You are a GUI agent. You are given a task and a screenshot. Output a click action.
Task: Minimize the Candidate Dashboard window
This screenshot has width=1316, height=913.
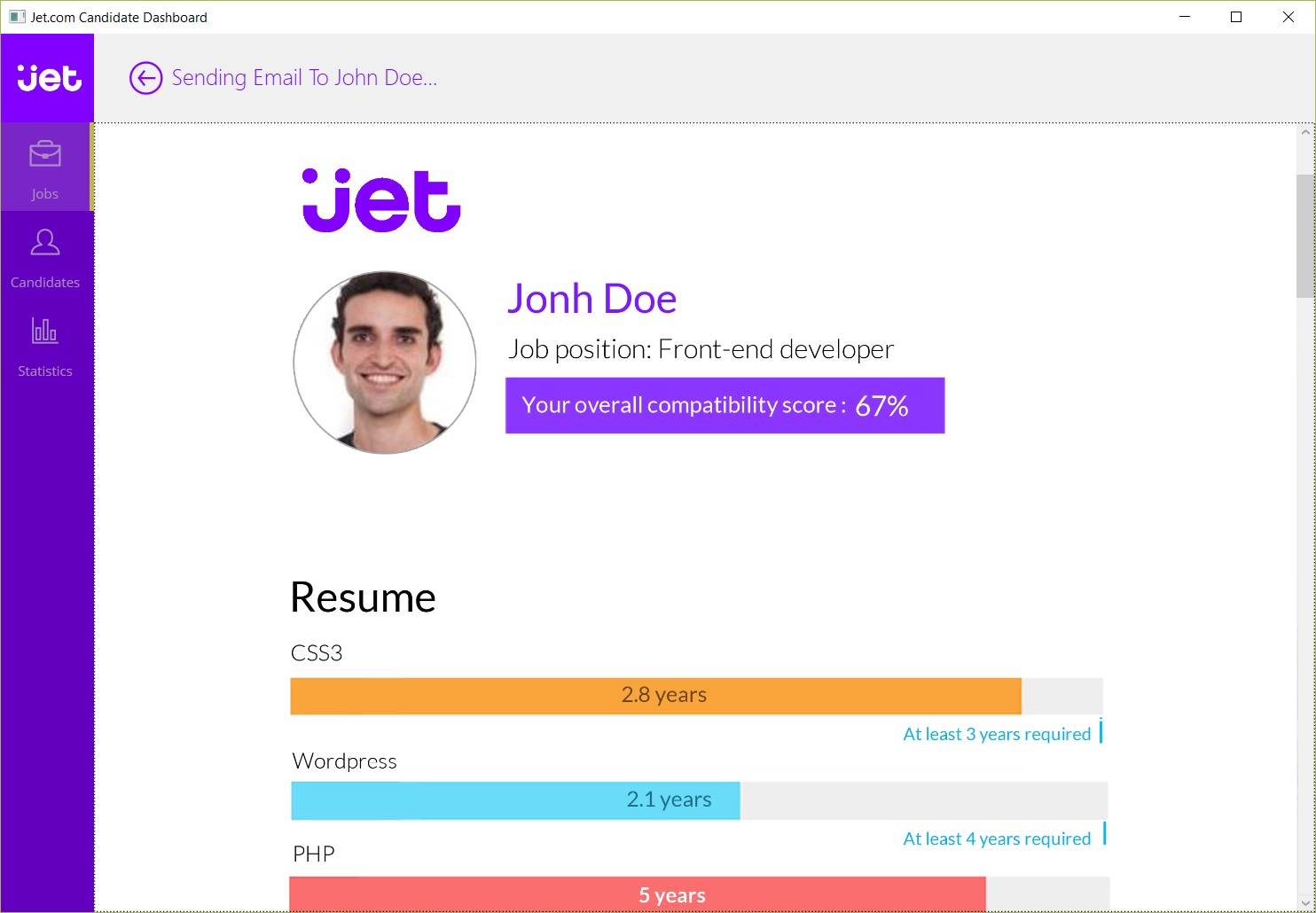[1185, 17]
